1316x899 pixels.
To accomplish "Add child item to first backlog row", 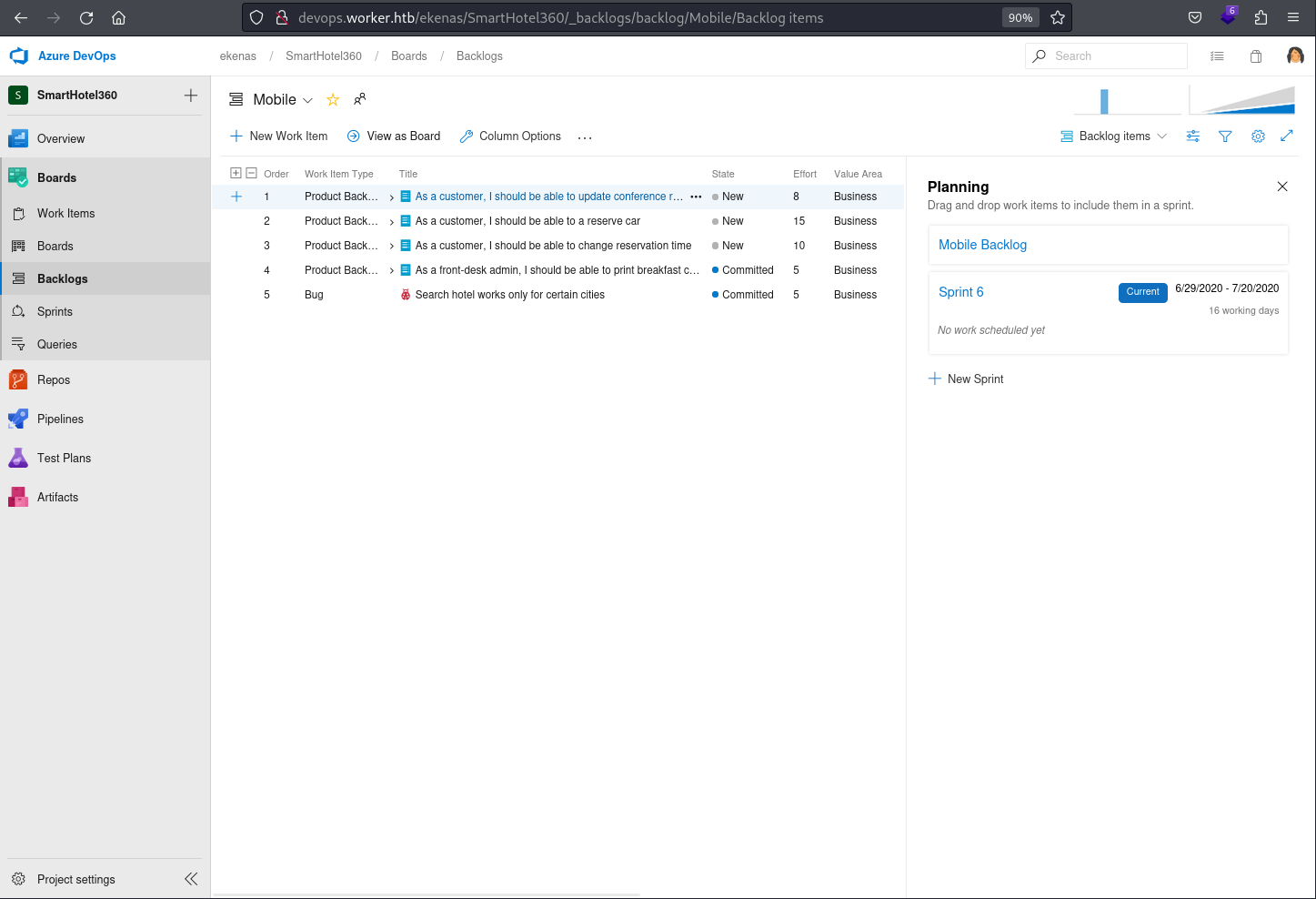I will click(x=236, y=197).
